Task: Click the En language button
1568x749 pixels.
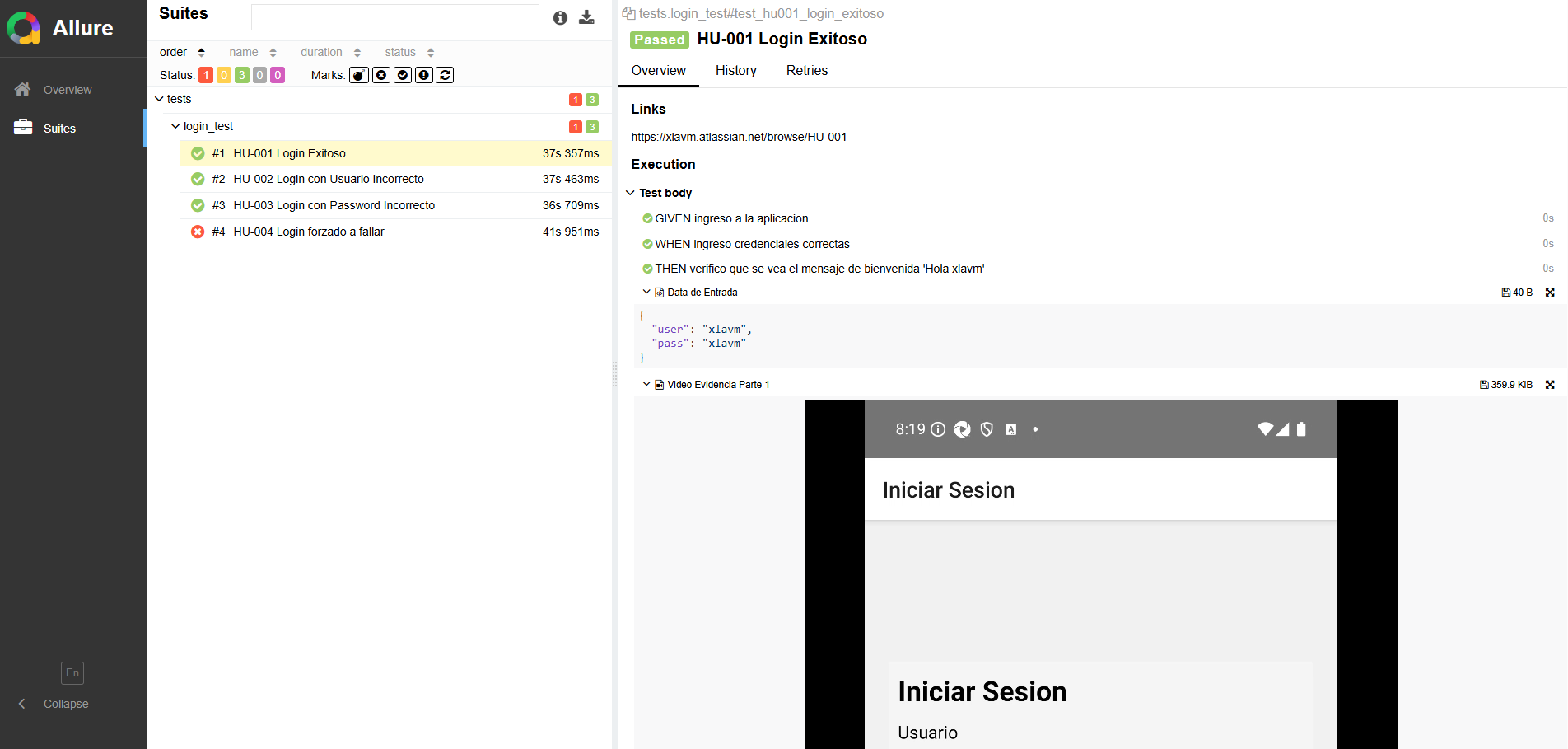Action: 72,673
